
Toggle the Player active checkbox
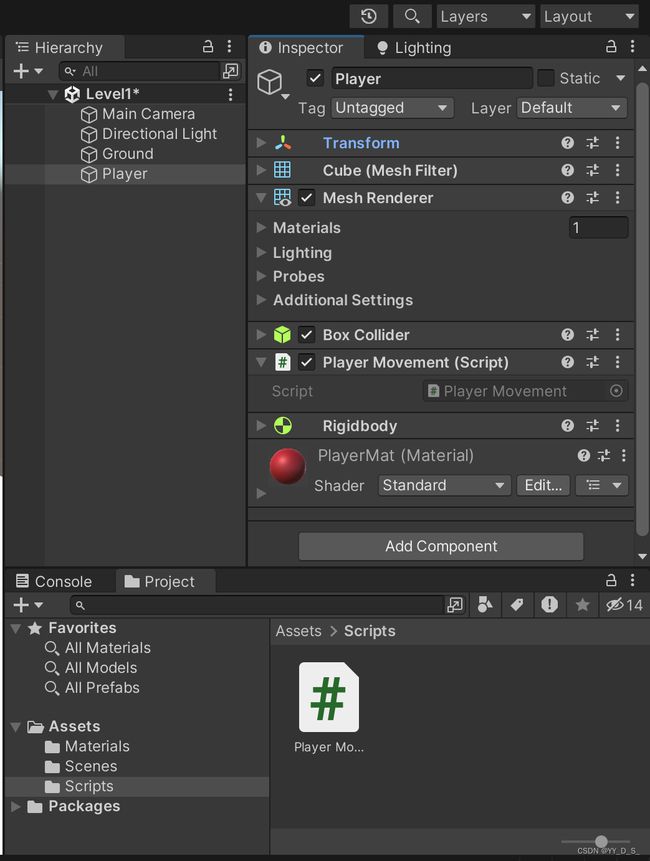315,78
